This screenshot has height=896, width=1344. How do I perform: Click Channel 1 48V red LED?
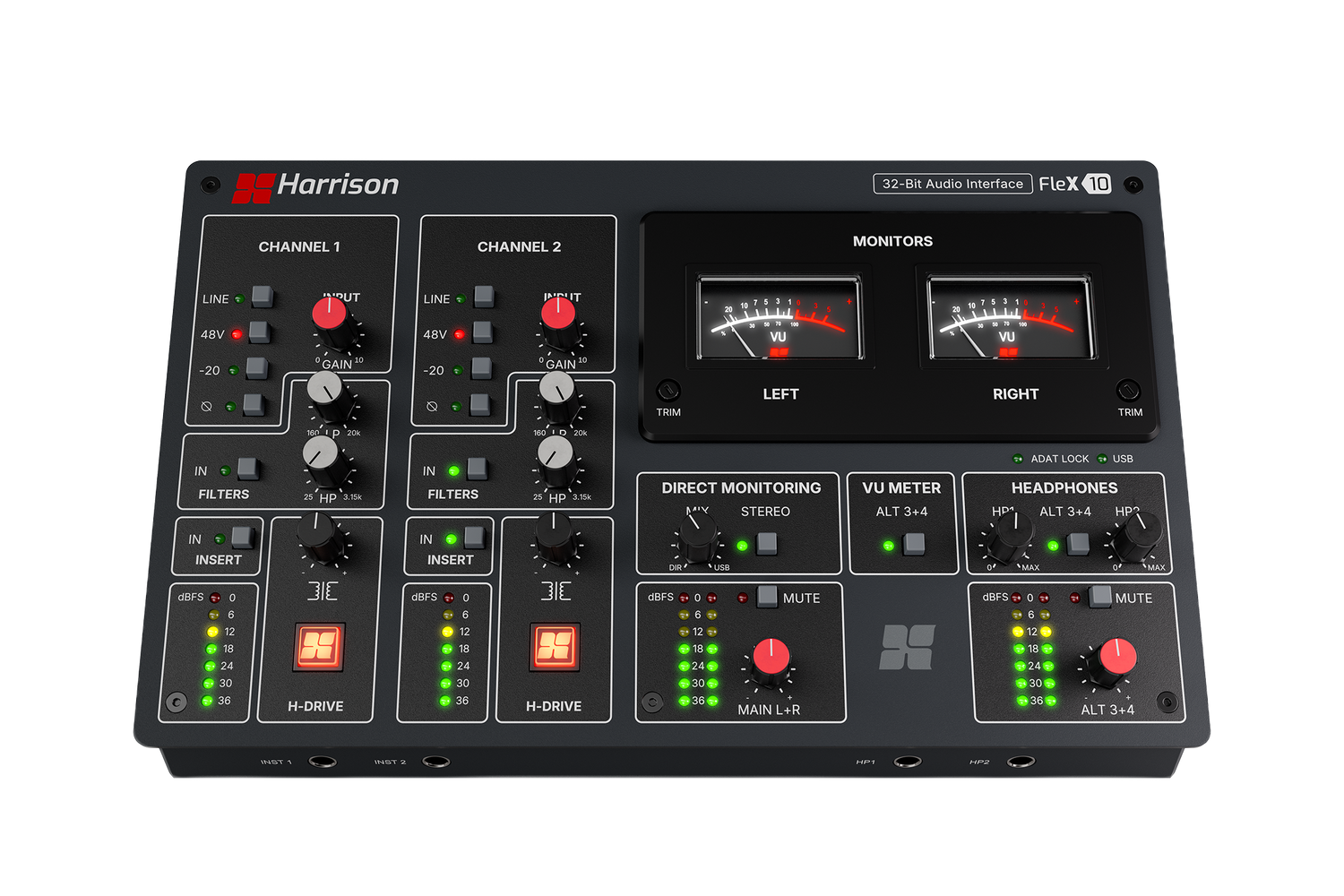[x=237, y=334]
